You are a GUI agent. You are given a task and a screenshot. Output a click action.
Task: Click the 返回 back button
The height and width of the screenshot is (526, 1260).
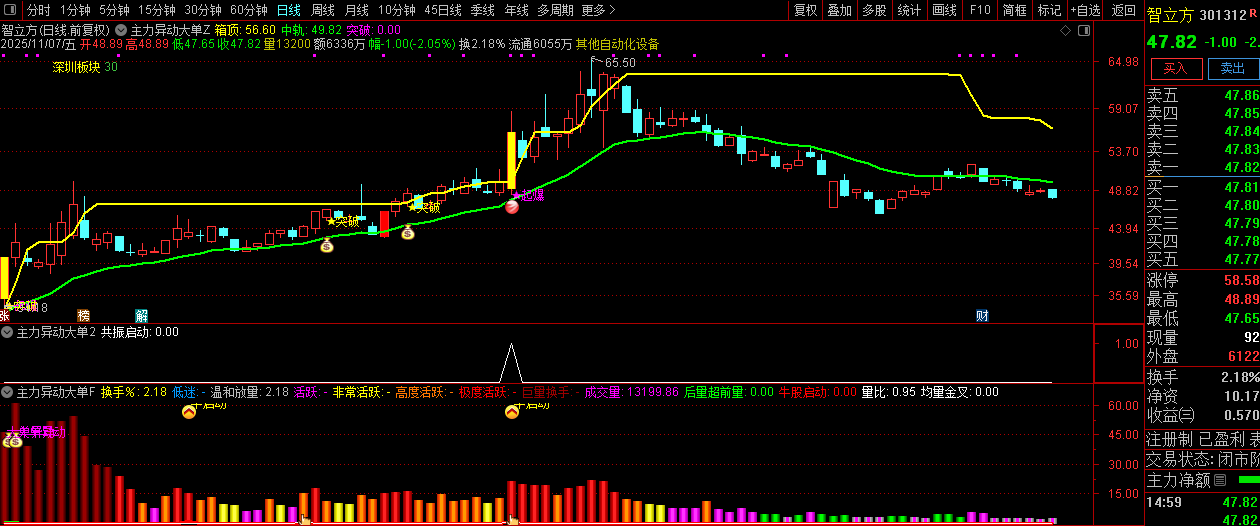(x=1124, y=10)
